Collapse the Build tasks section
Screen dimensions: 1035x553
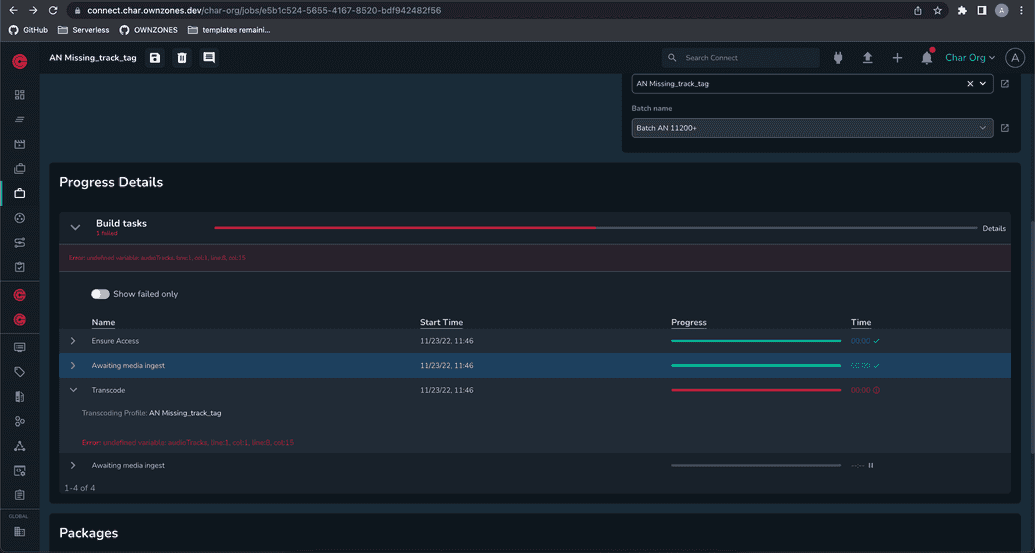(75, 228)
